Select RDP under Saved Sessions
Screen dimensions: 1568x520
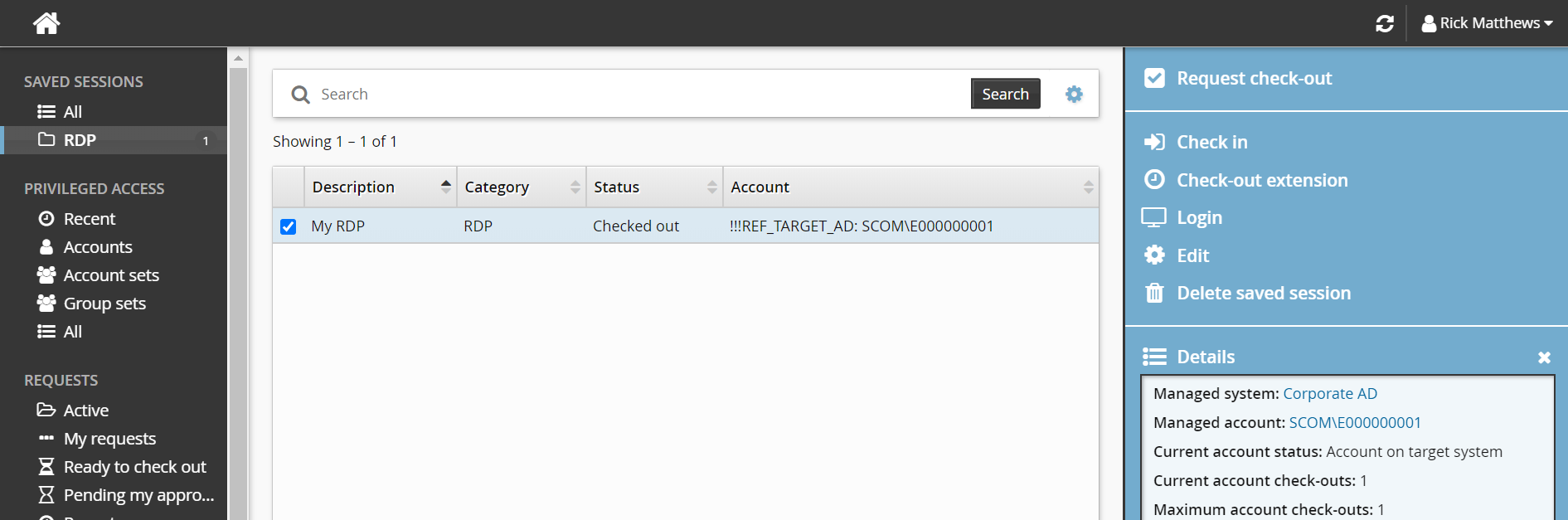(x=80, y=140)
